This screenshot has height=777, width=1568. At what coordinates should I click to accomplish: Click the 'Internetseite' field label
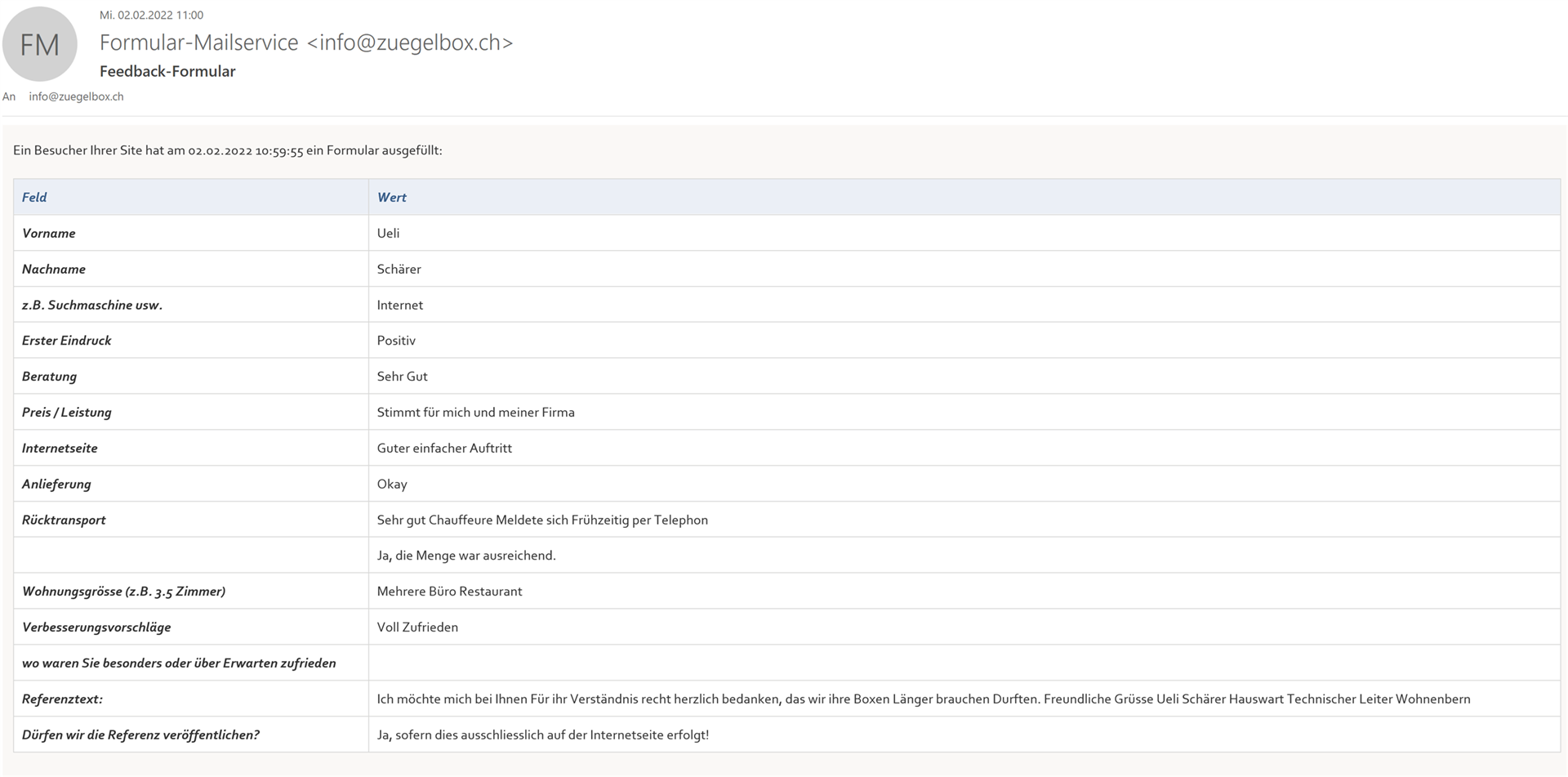(60, 449)
